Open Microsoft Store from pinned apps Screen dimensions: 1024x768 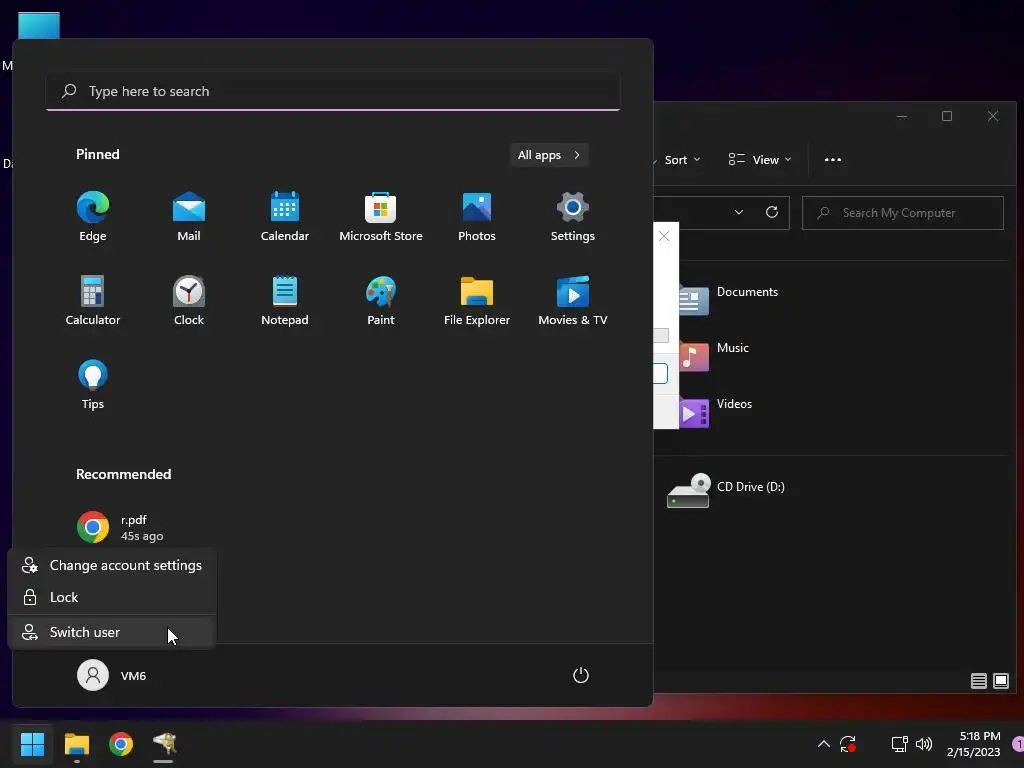click(x=381, y=217)
